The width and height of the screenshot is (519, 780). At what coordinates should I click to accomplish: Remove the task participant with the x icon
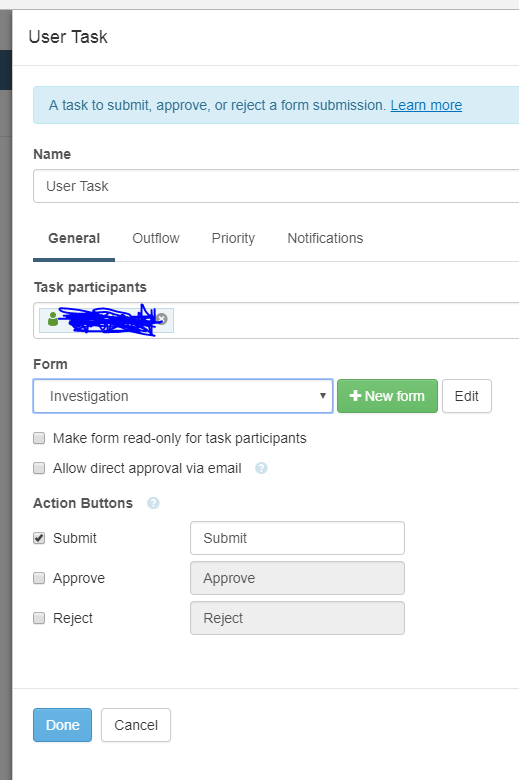tap(162, 319)
